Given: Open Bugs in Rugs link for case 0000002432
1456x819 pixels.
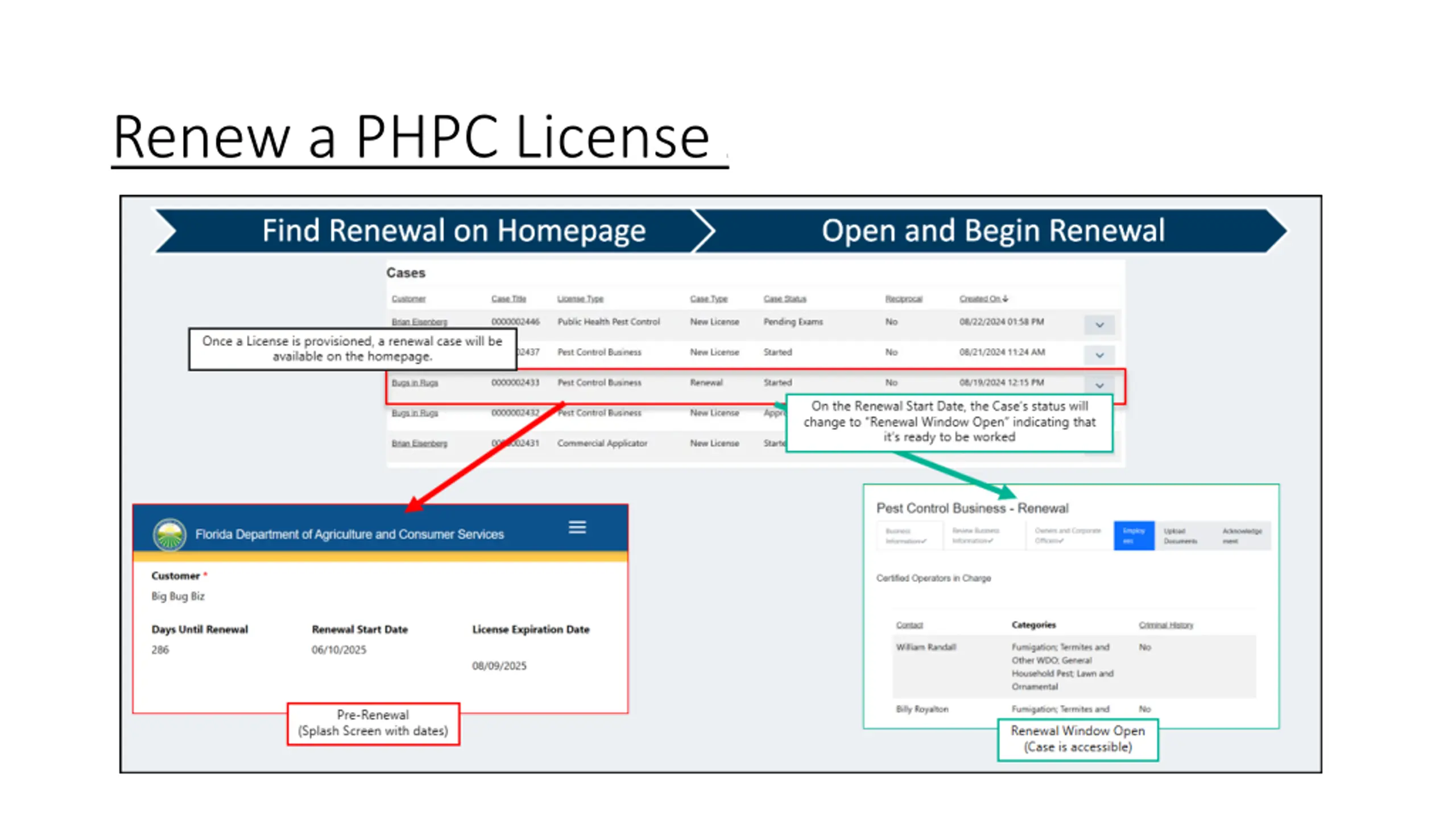Looking at the screenshot, I should (x=415, y=413).
